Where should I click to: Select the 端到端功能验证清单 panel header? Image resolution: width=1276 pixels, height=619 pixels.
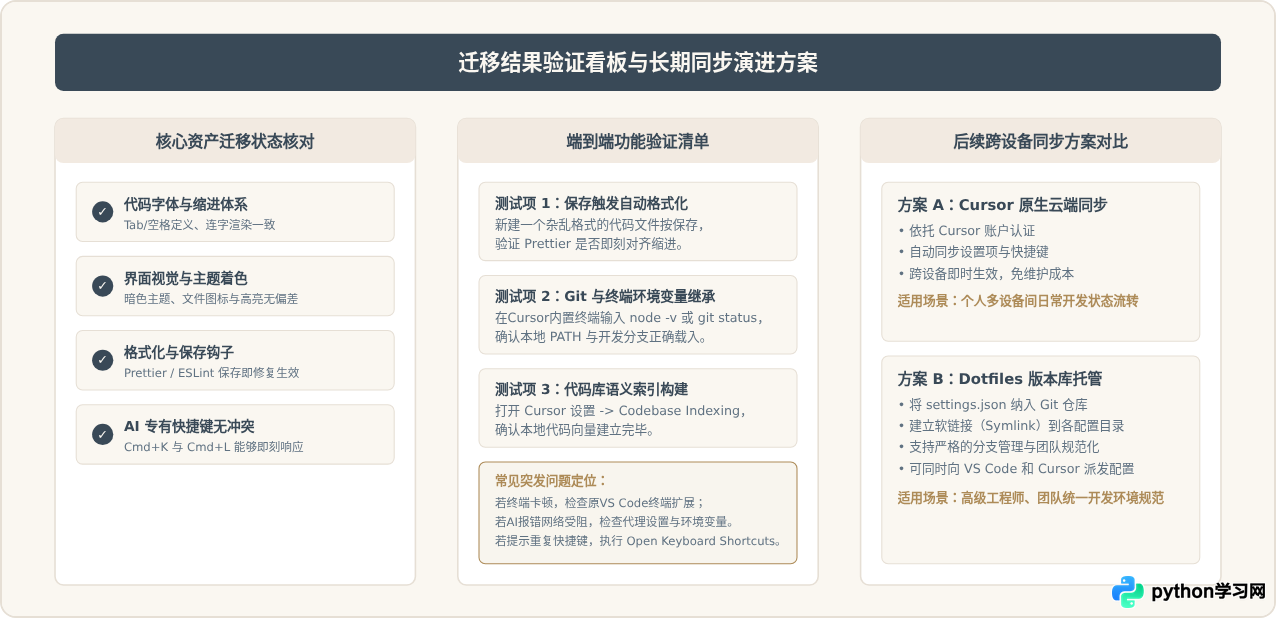click(x=638, y=141)
